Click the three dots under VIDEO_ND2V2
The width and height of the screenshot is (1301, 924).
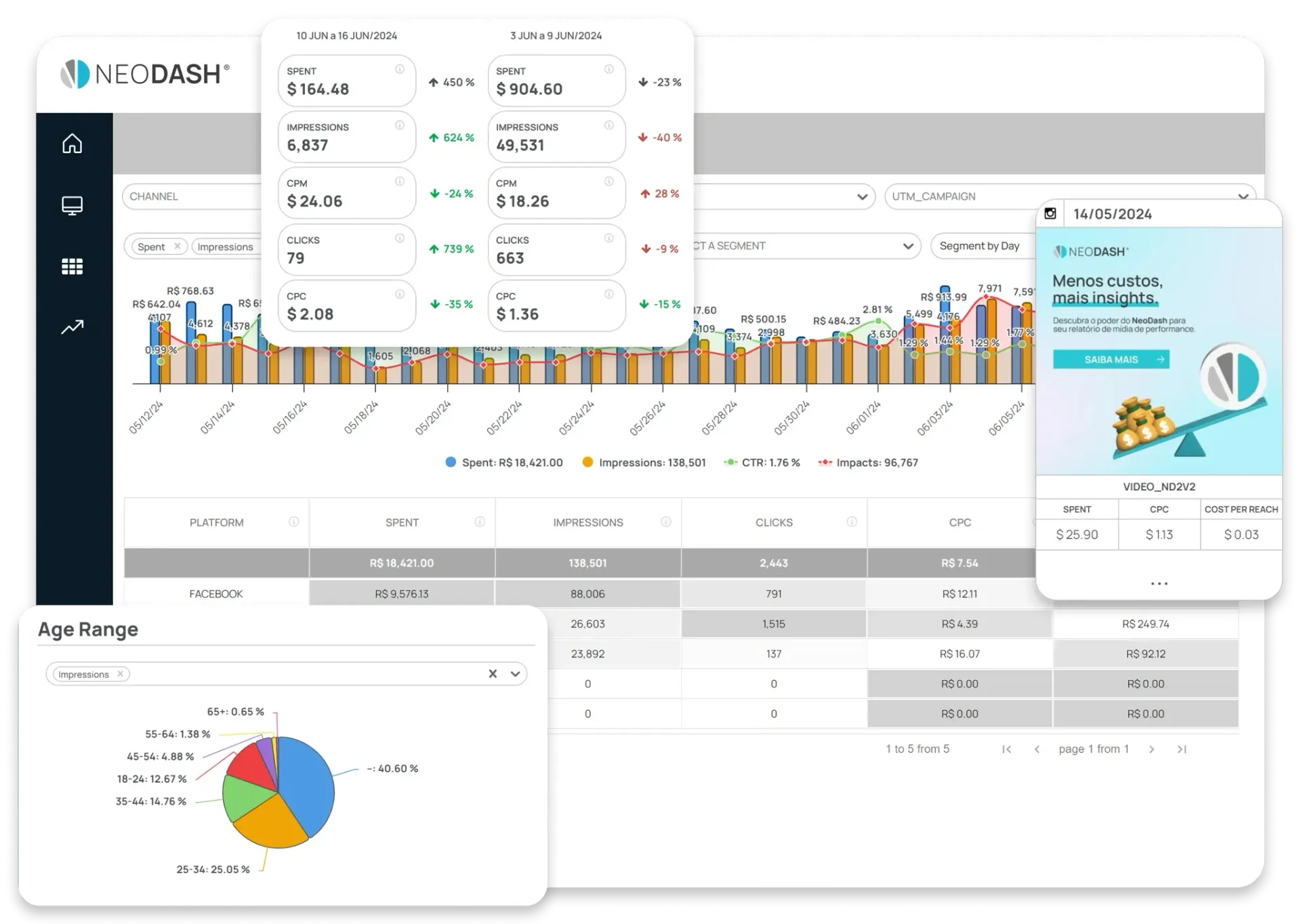1159,583
